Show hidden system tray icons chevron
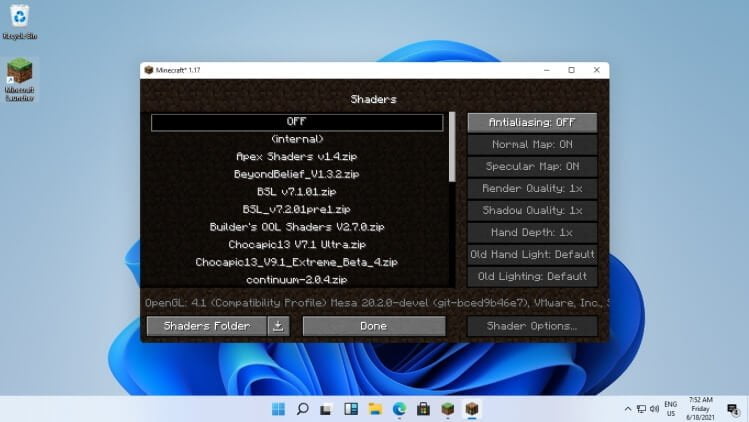The image size is (749, 422). 628,409
